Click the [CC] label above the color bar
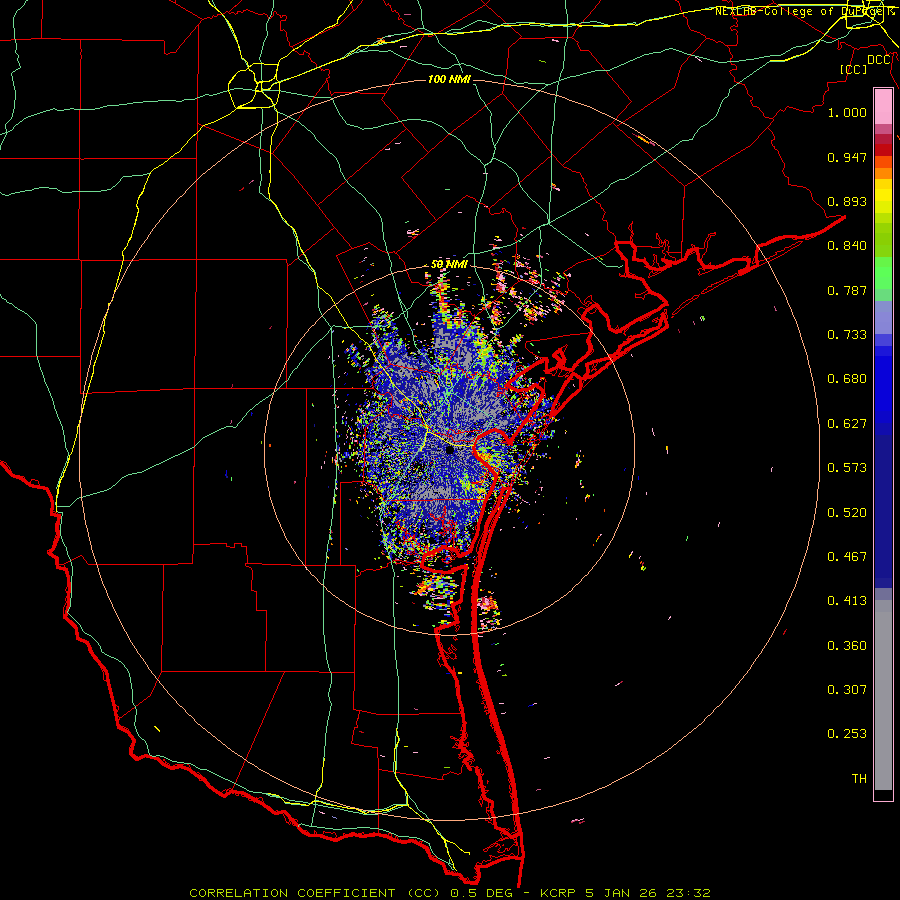The image size is (900, 900). click(854, 69)
